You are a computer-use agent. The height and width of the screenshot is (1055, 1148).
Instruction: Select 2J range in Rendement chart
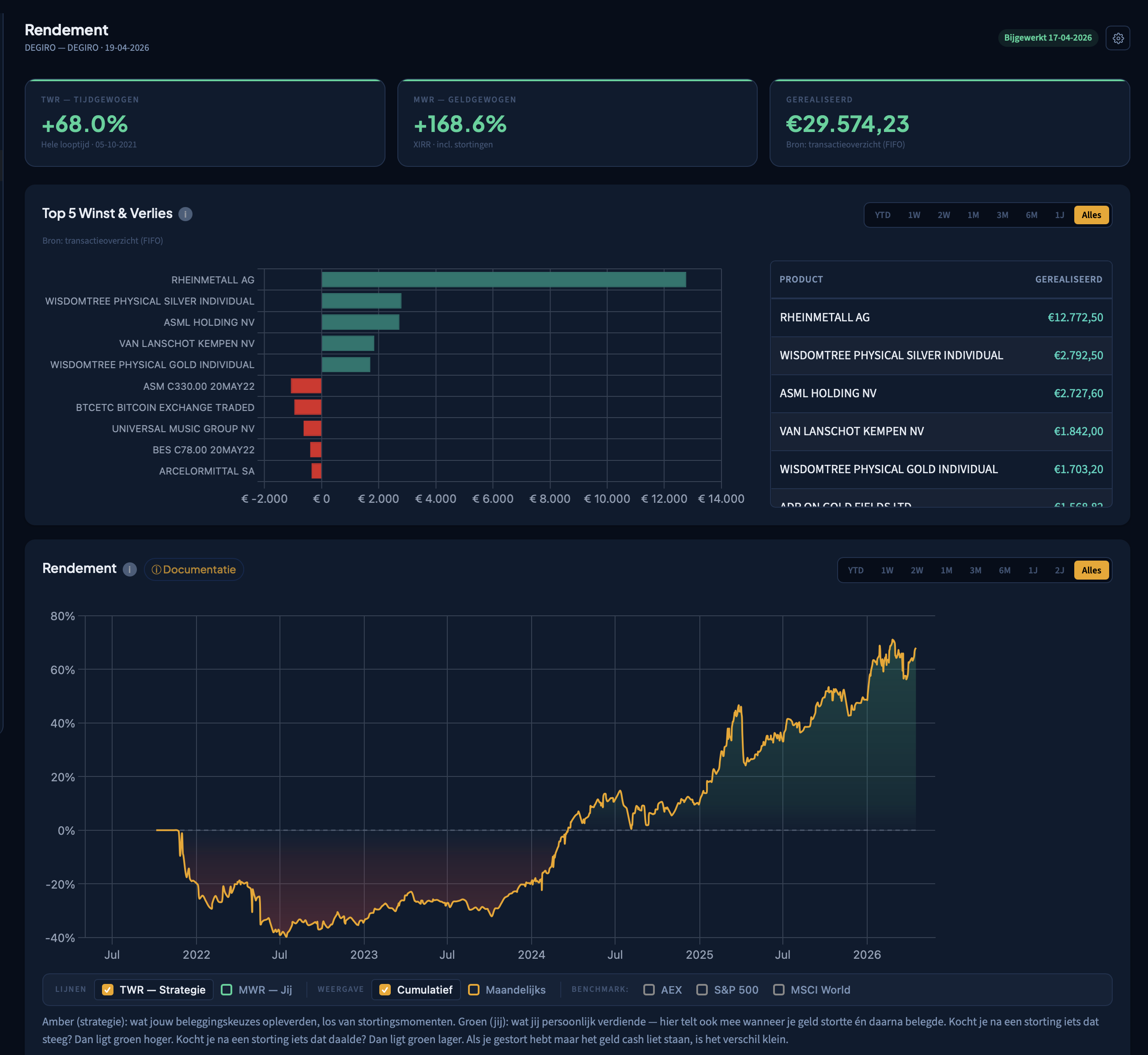pyautogui.click(x=1059, y=570)
